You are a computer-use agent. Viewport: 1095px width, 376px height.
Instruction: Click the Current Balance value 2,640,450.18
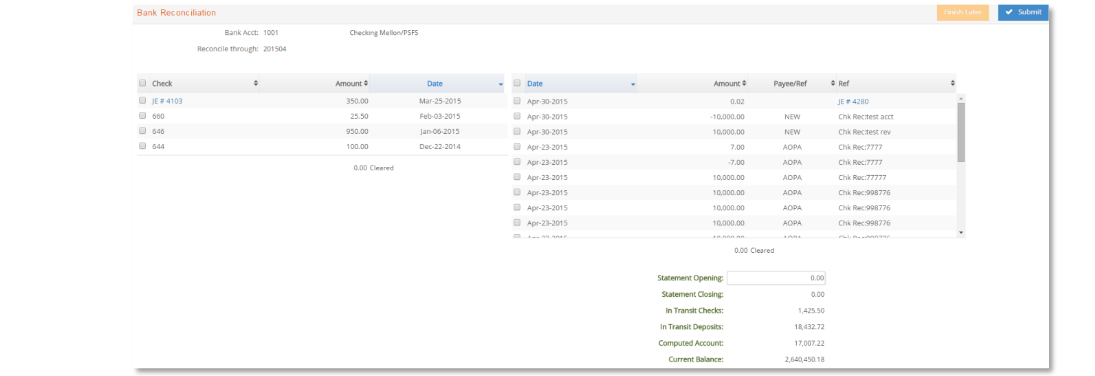[x=805, y=359]
